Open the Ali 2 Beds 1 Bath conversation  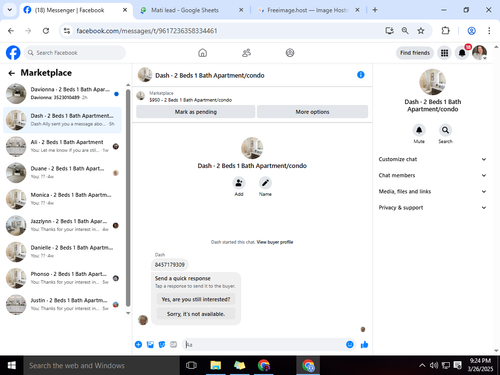pyautogui.click(x=62, y=146)
